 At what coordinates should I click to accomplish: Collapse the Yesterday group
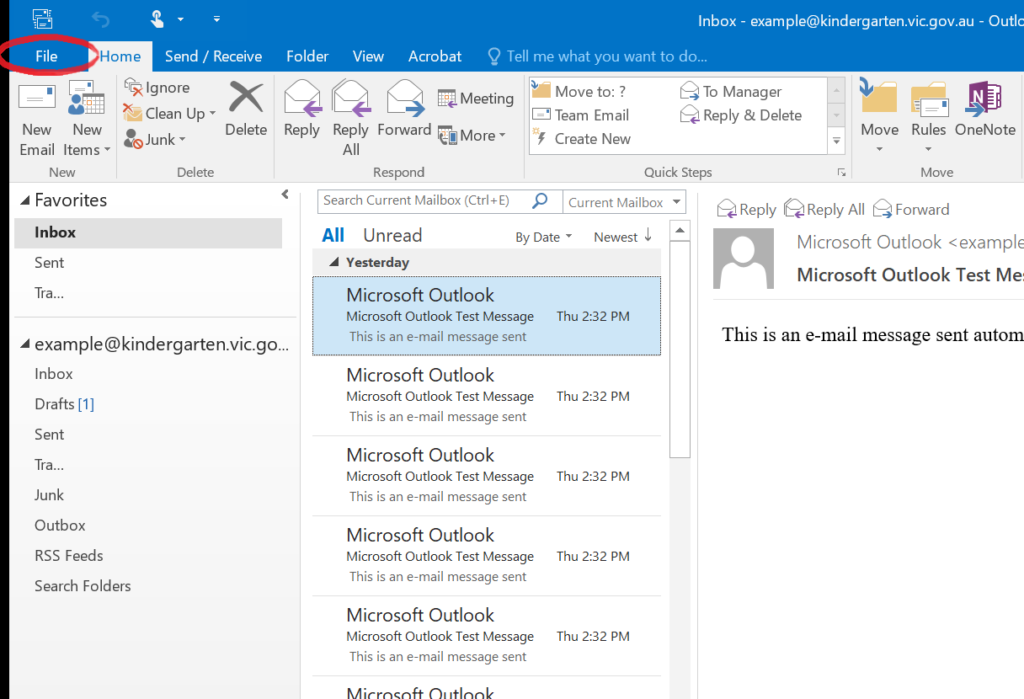point(334,262)
